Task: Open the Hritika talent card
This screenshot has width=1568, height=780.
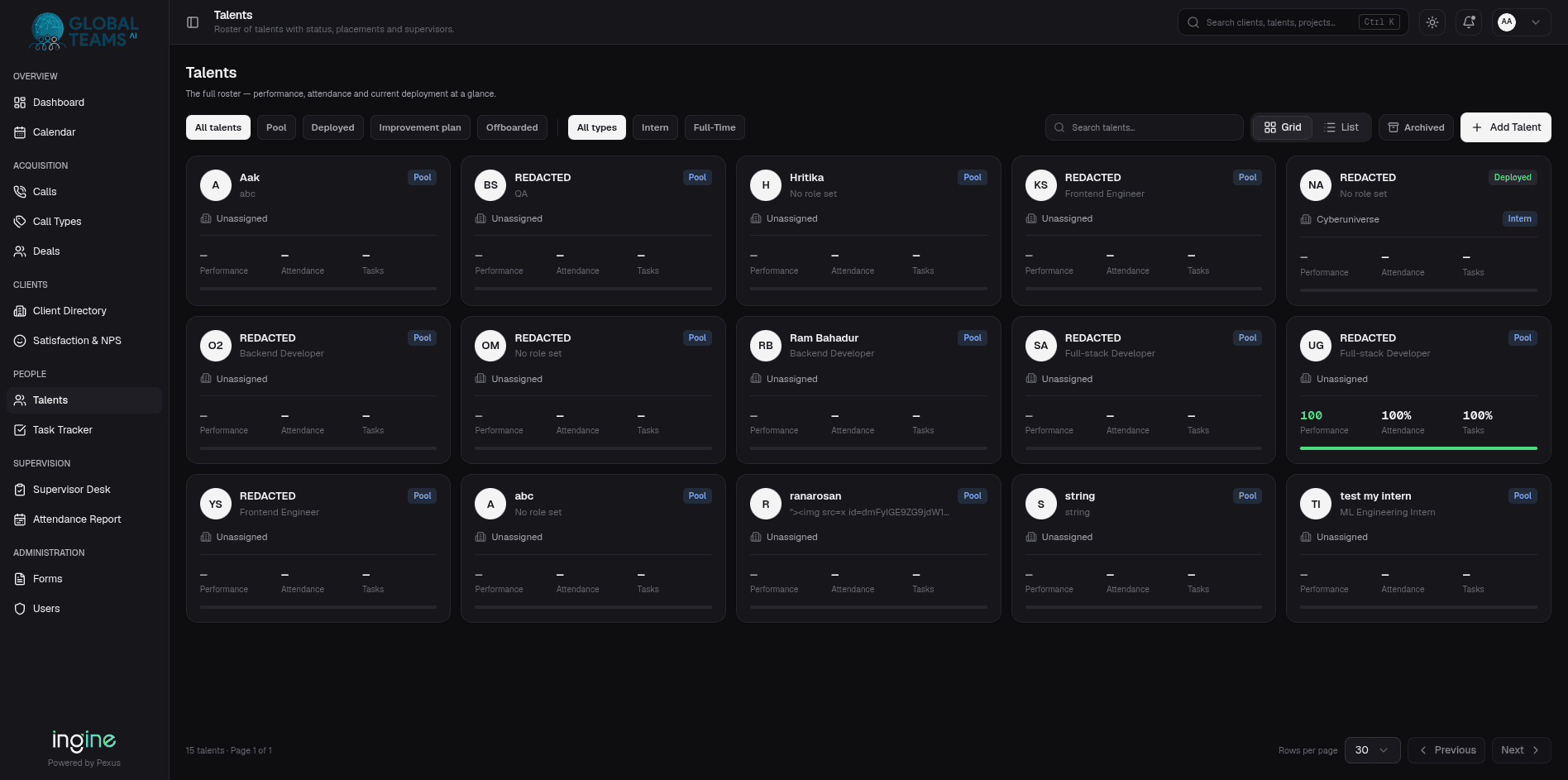Action: tap(868, 231)
